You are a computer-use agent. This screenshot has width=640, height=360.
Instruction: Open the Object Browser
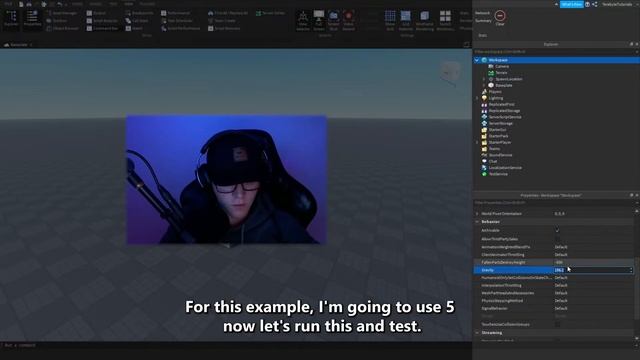point(62,28)
